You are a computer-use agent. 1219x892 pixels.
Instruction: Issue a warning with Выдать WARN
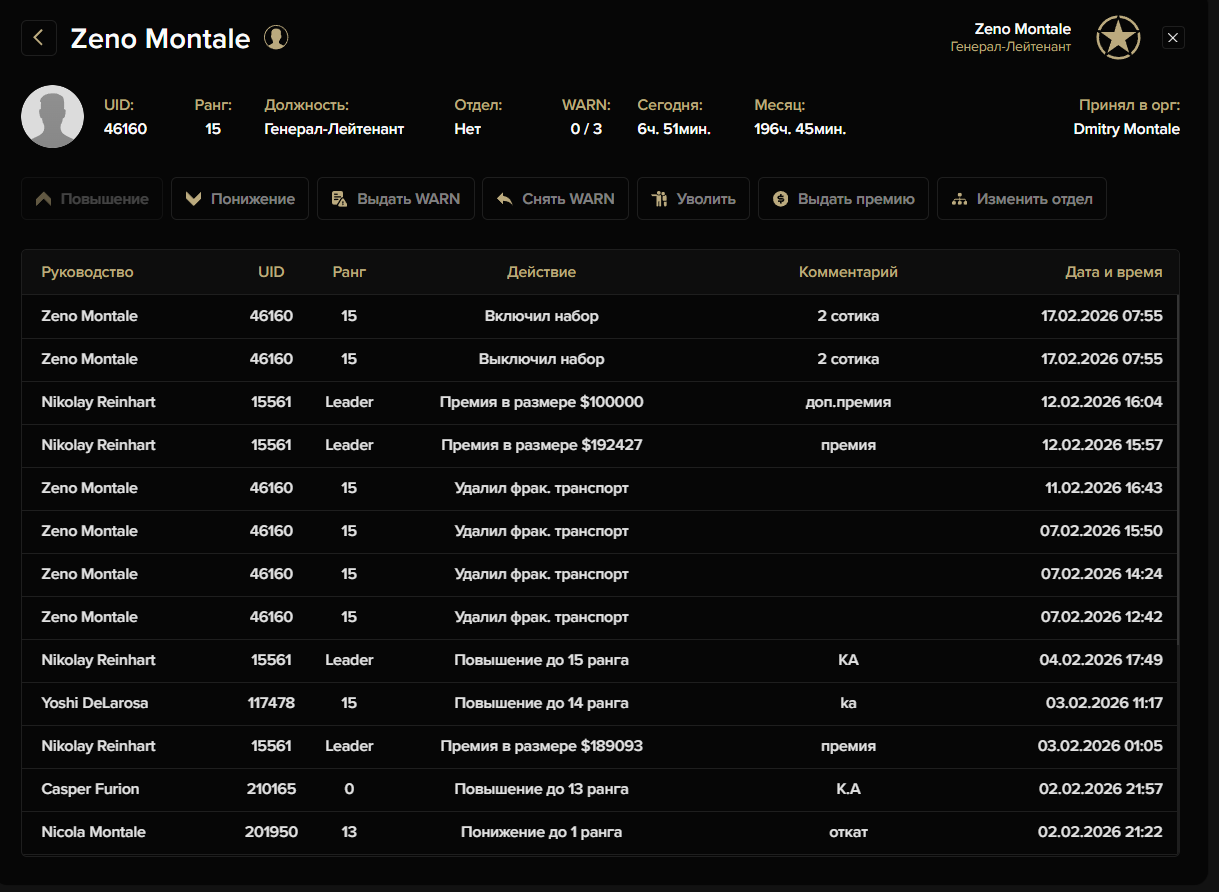396,199
